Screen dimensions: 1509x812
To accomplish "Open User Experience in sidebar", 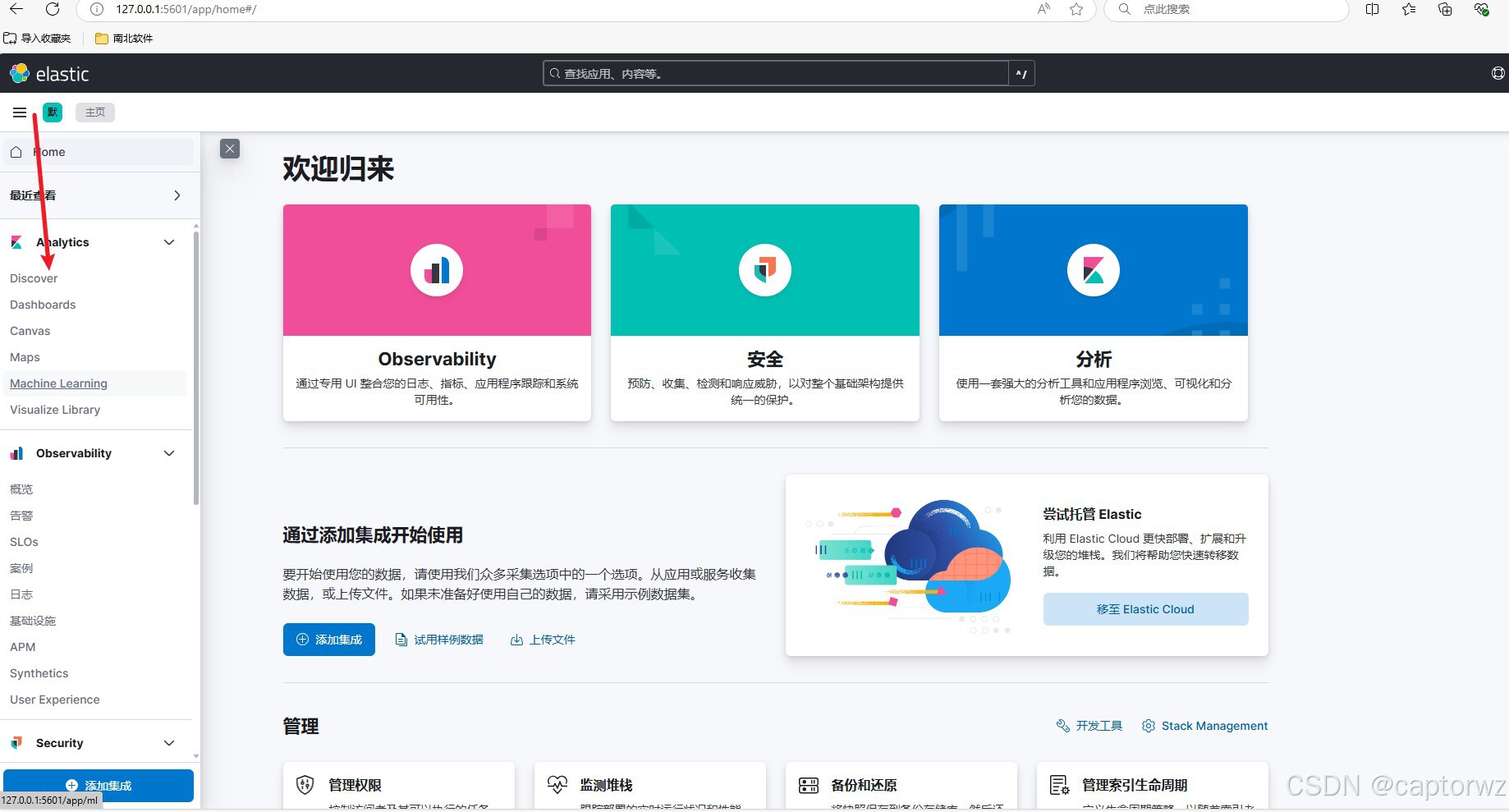I will click(55, 700).
